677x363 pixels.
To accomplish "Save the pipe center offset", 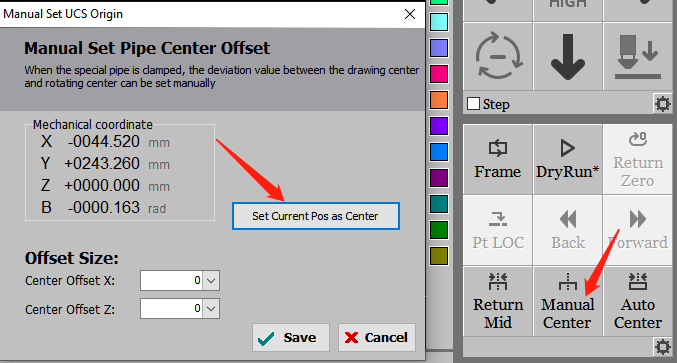I will click(291, 338).
